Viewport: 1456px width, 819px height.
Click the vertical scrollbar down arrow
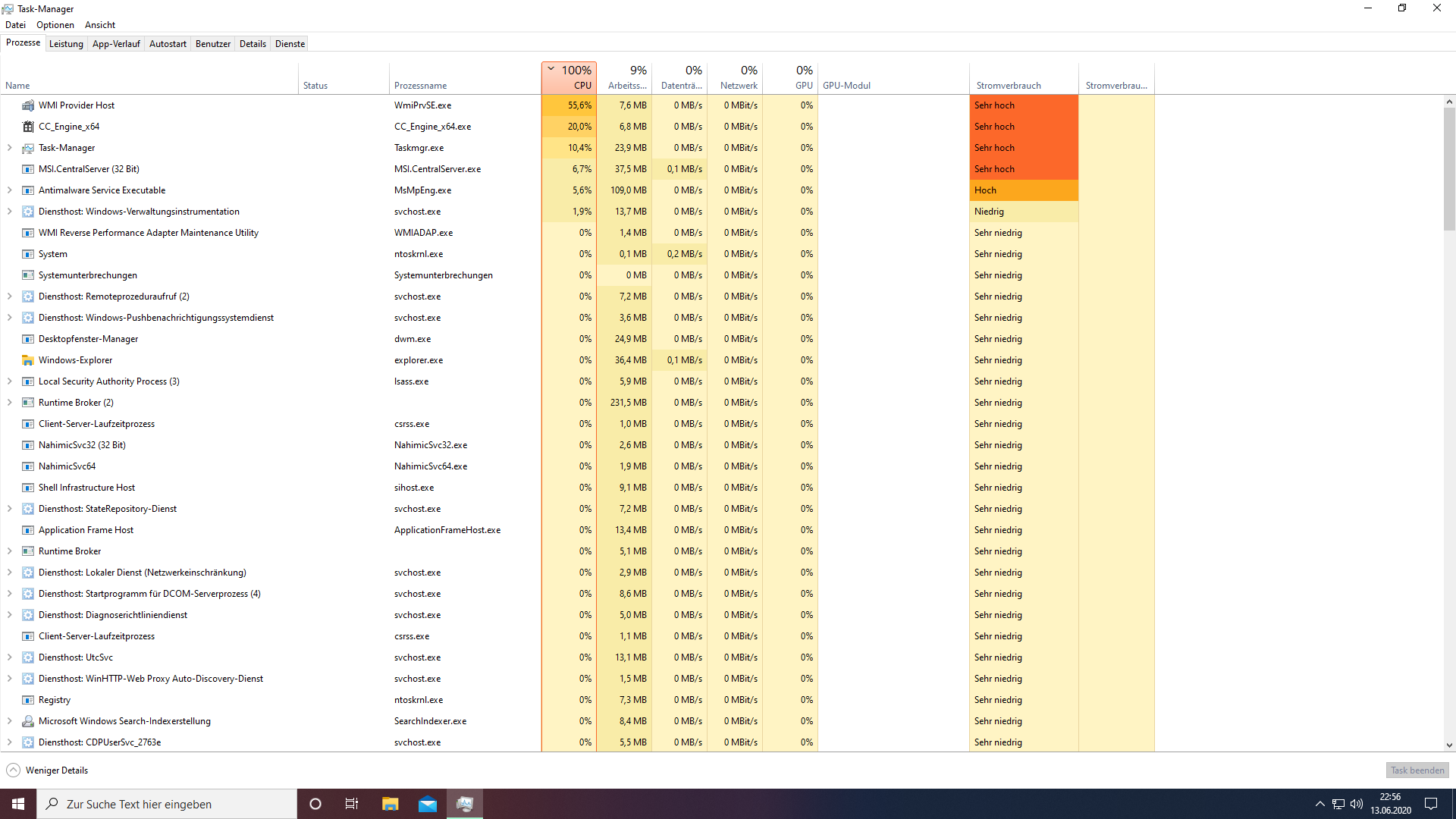[1449, 745]
